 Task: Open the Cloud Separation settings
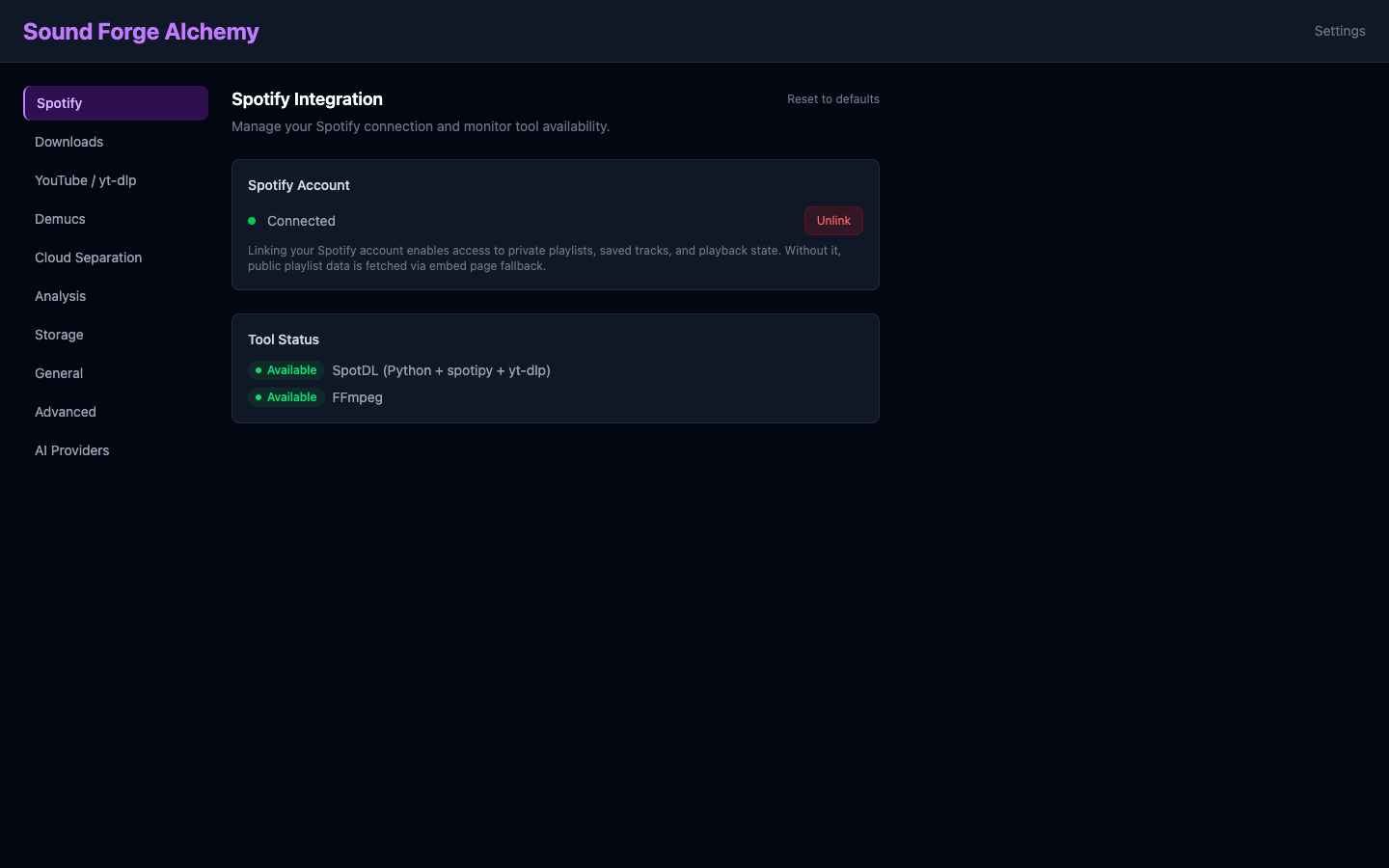[88, 258]
